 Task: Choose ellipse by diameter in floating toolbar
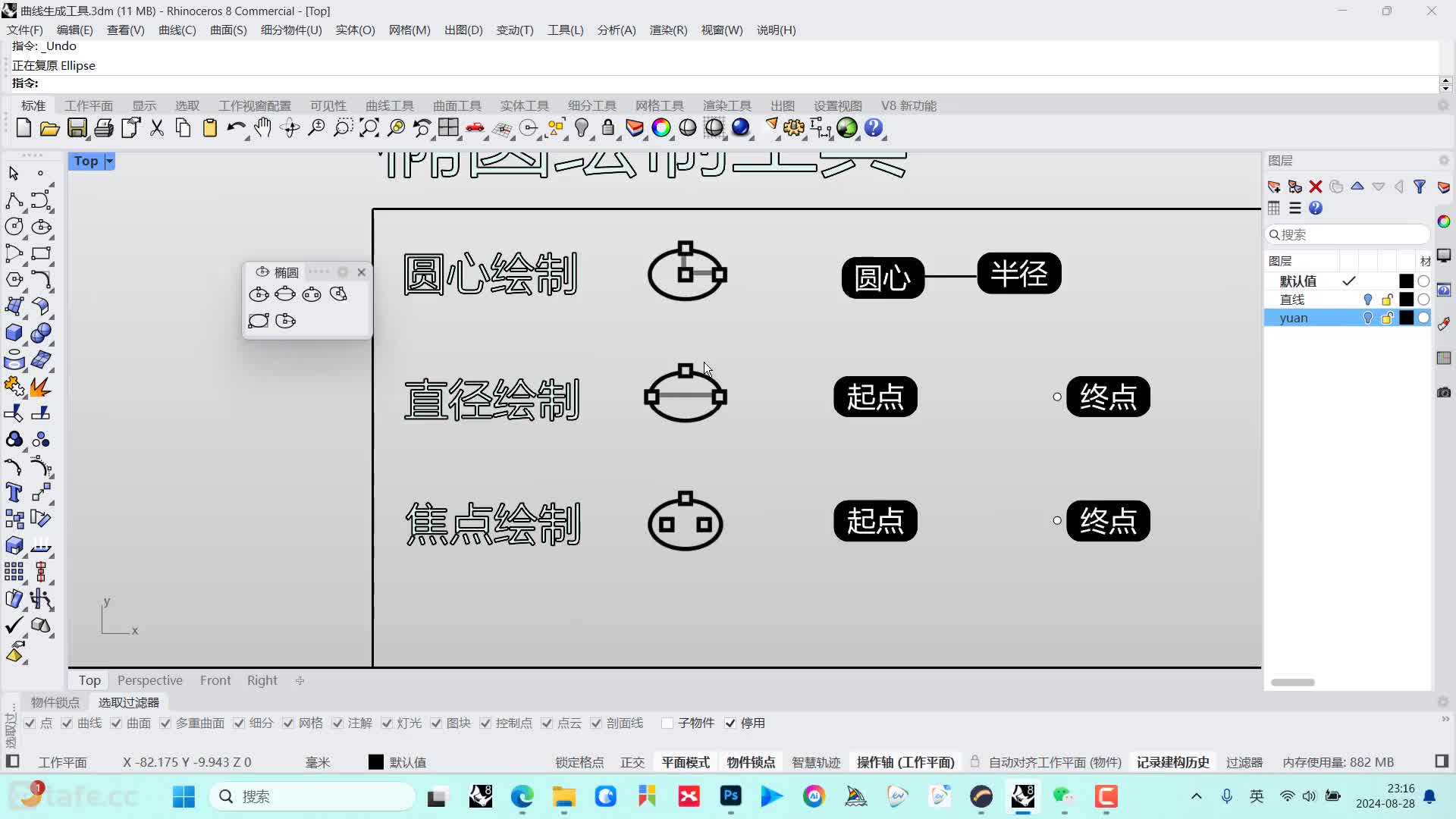(x=285, y=294)
